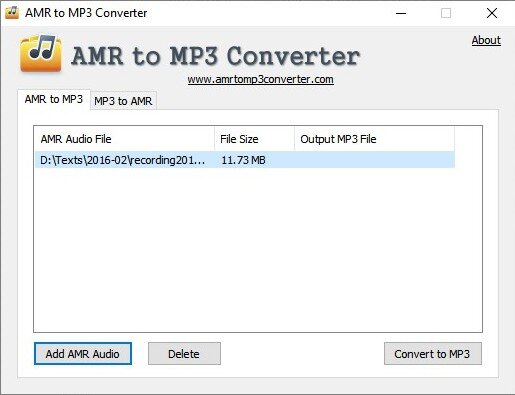Switch to the MP3 to AMR tab
Viewport: 515px width, 395px height.
(123, 101)
